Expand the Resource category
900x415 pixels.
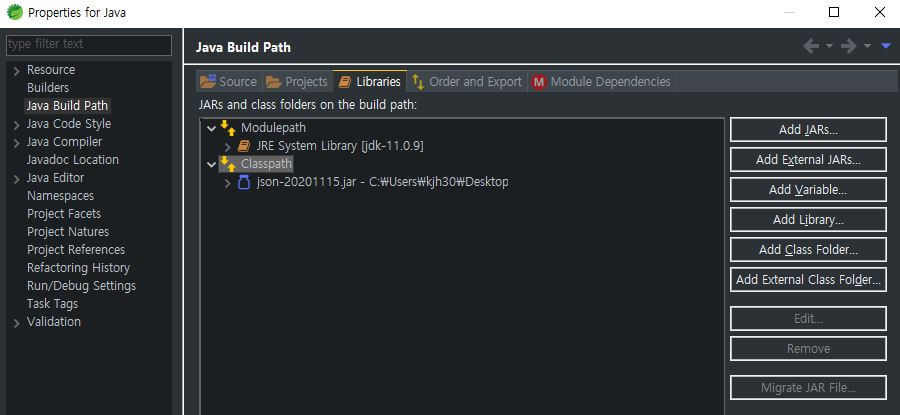click(17, 71)
